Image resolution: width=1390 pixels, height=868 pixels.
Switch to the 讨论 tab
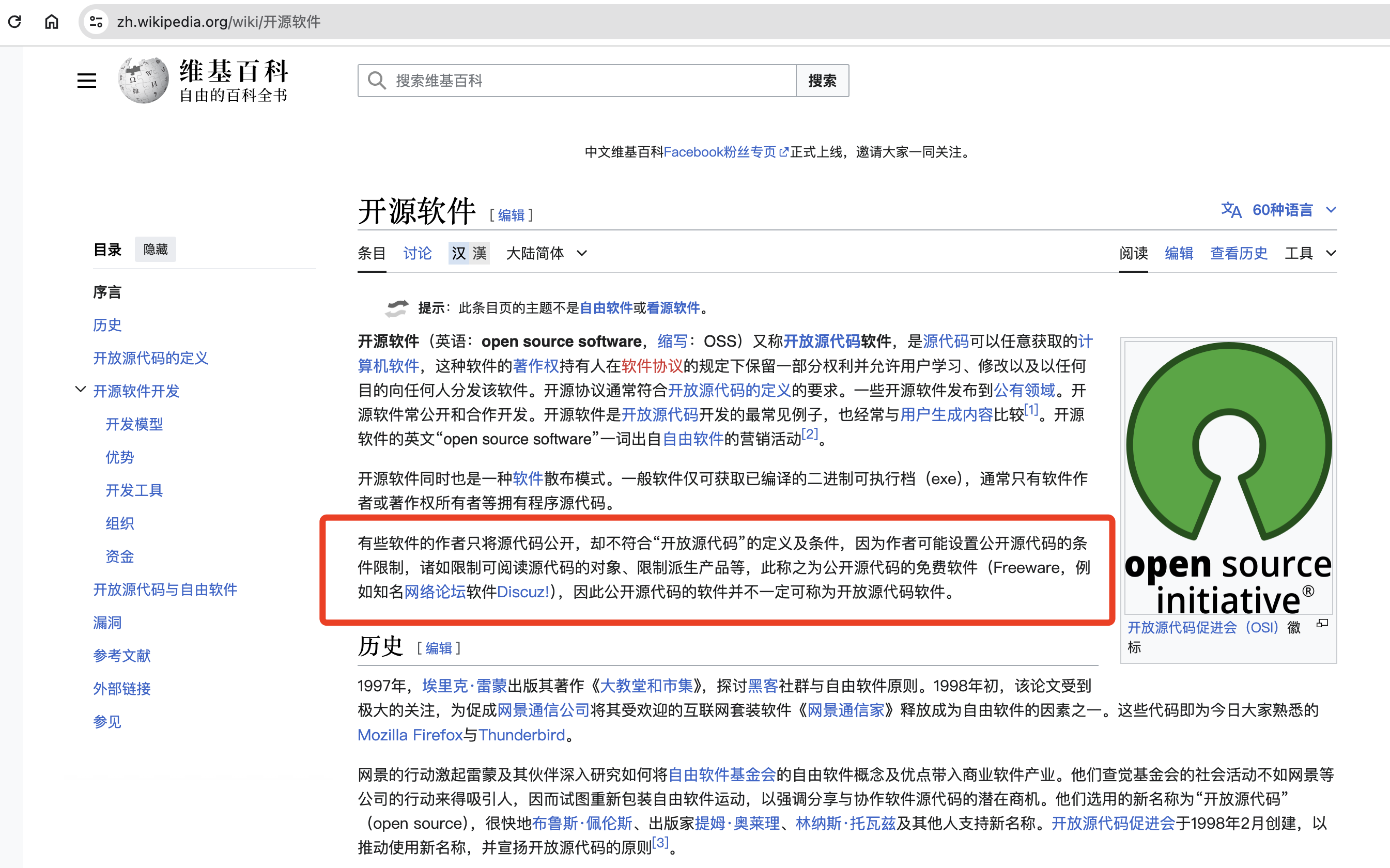[417, 253]
